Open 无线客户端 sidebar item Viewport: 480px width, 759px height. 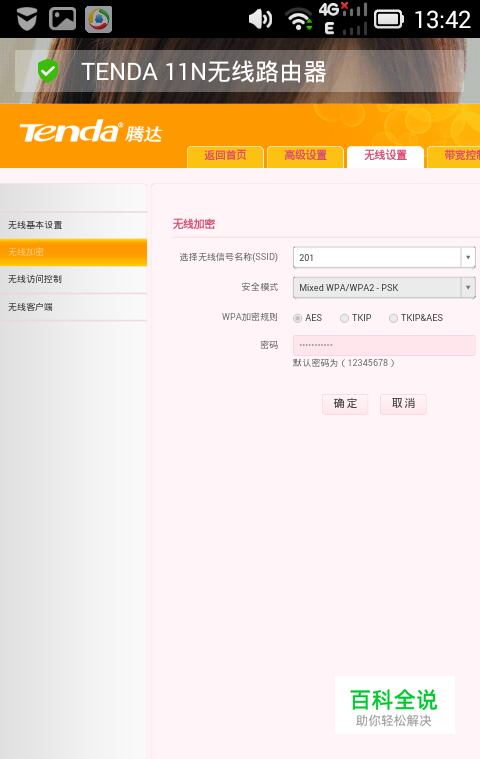coord(73,307)
